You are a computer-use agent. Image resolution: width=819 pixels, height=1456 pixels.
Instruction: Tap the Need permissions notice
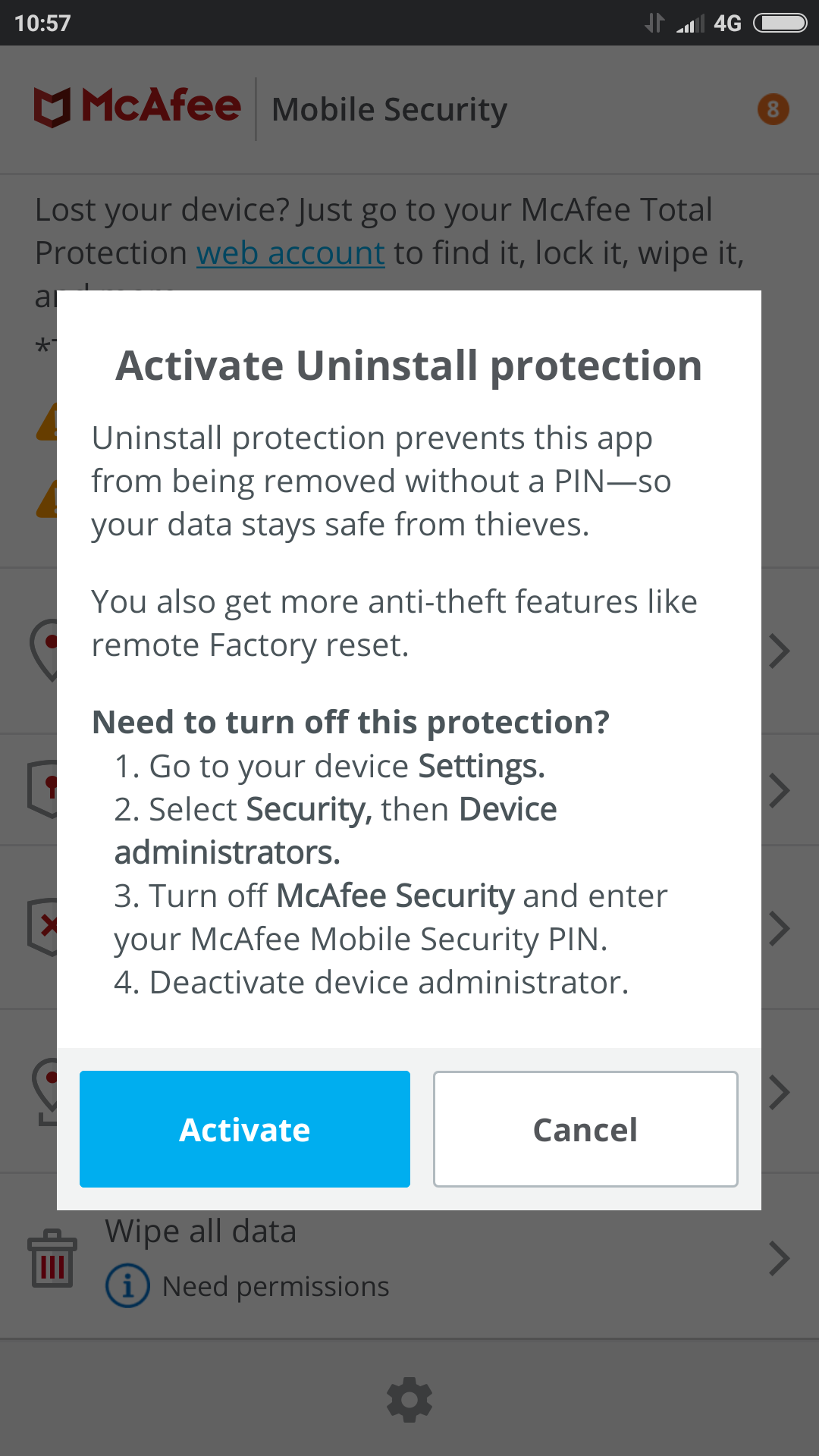(x=275, y=1286)
